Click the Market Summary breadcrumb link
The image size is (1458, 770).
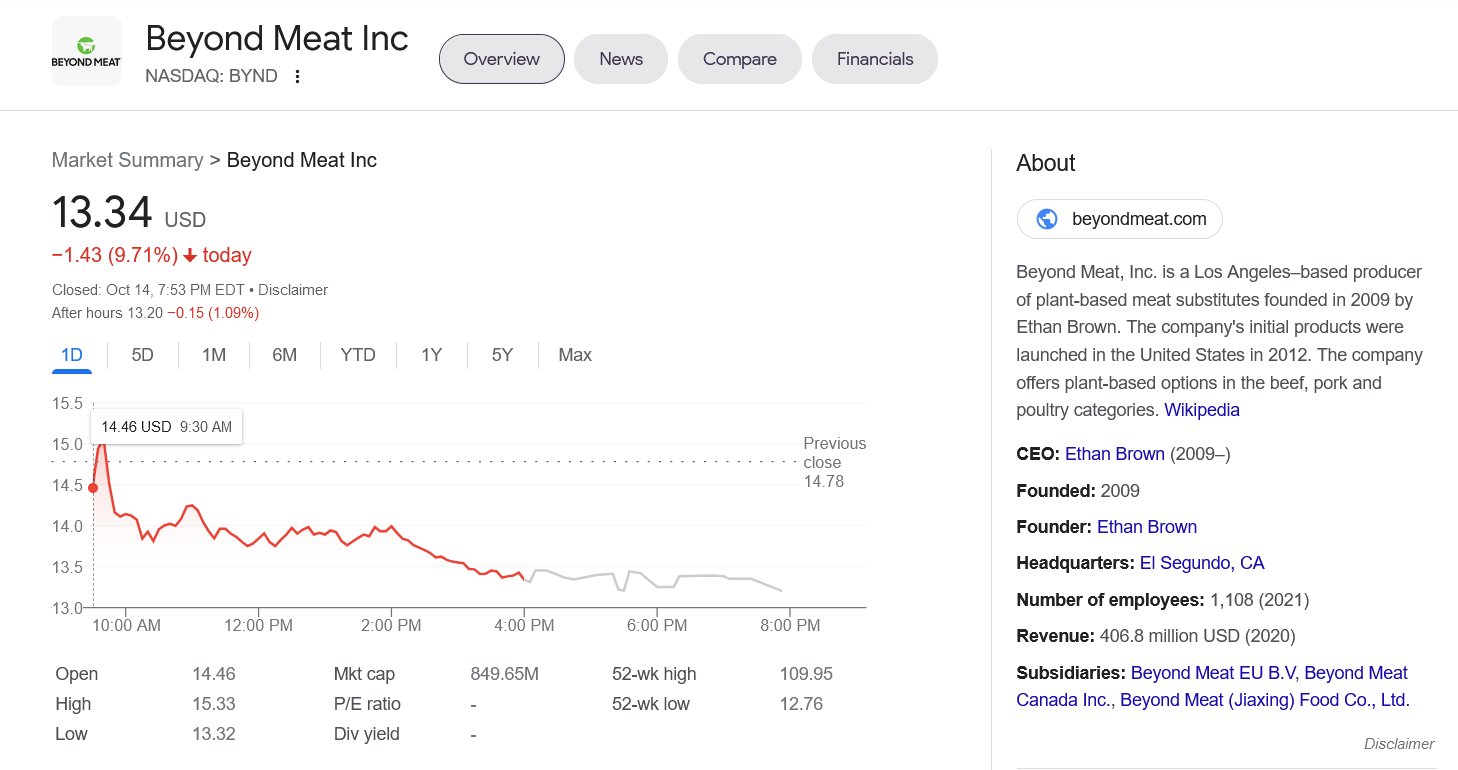pos(127,160)
